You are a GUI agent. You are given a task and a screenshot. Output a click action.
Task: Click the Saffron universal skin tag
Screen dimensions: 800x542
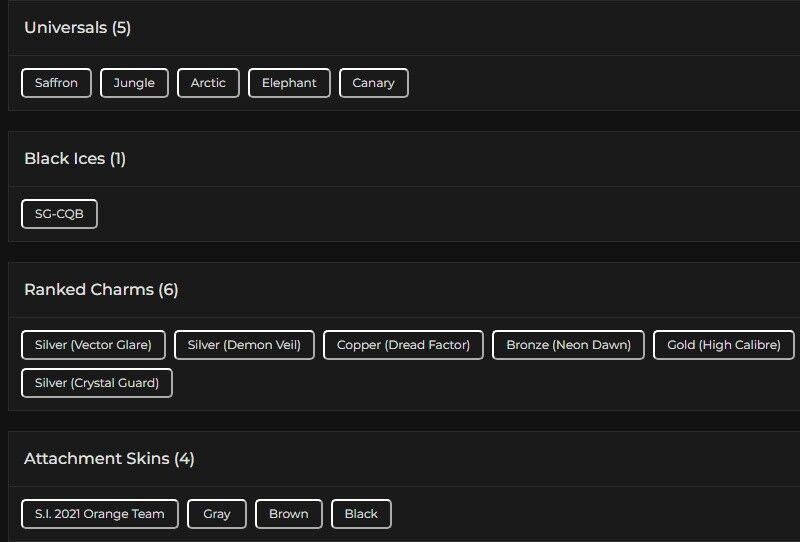pyautogui.click(x=56, y=83)
